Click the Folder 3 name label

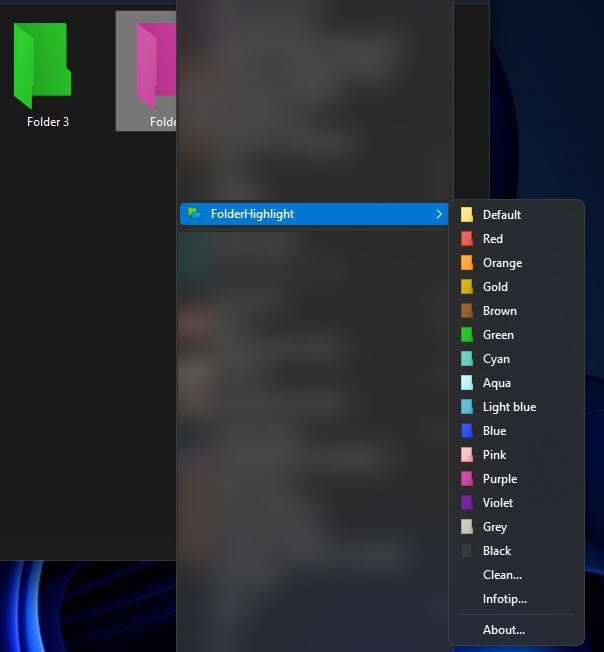[48, 122]
